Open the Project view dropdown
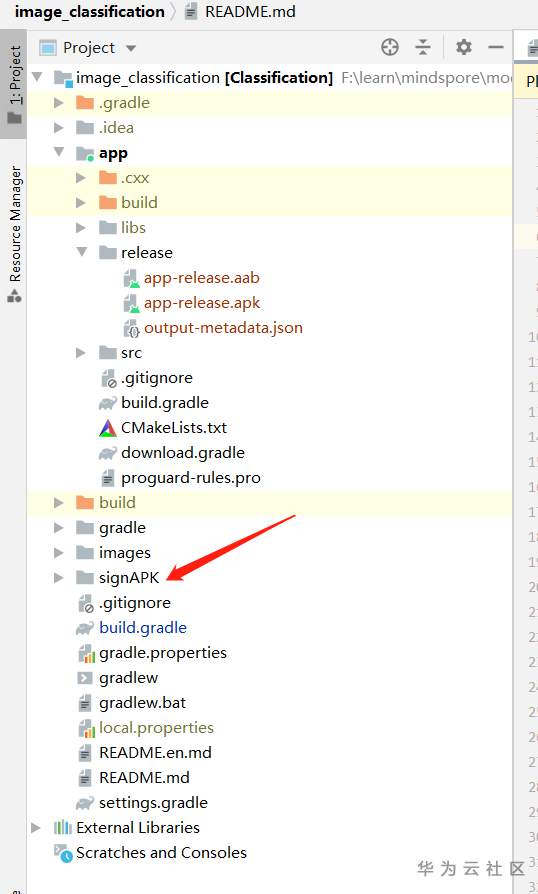 click(x=131, y=48)
